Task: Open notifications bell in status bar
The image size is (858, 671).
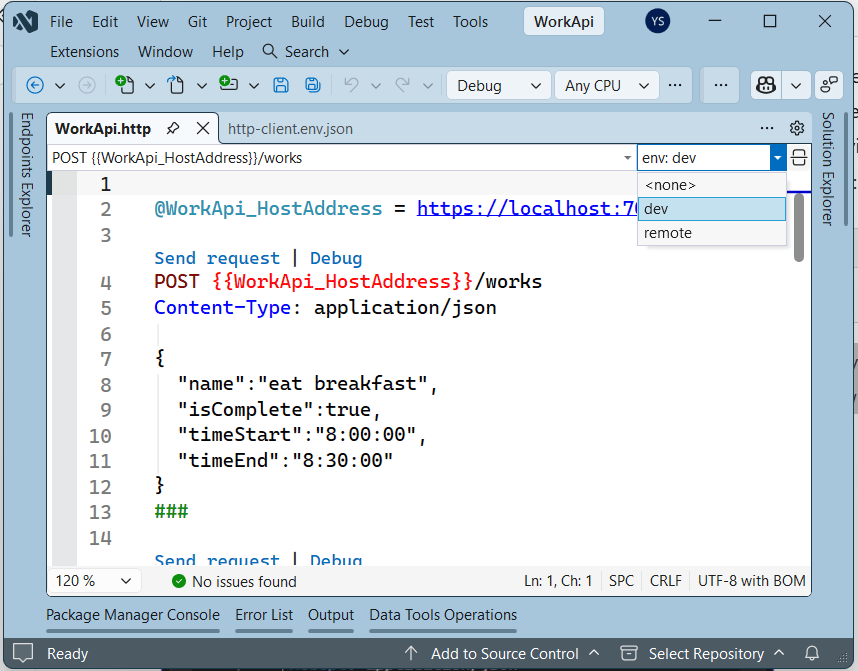Action: pyautogui.click(x=812, y=653)
